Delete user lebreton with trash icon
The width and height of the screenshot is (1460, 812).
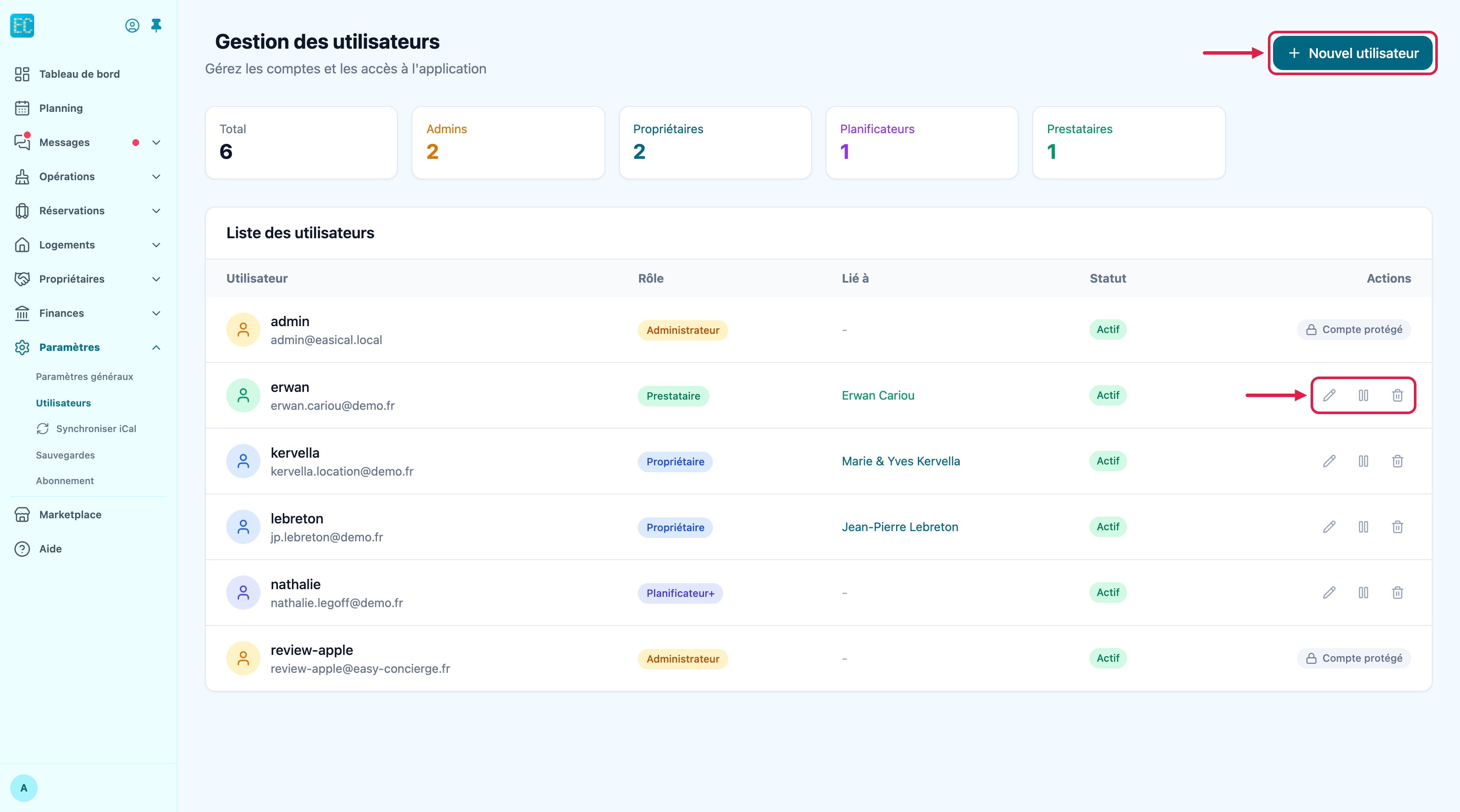pyautogui.click(x=1398, y=526)
